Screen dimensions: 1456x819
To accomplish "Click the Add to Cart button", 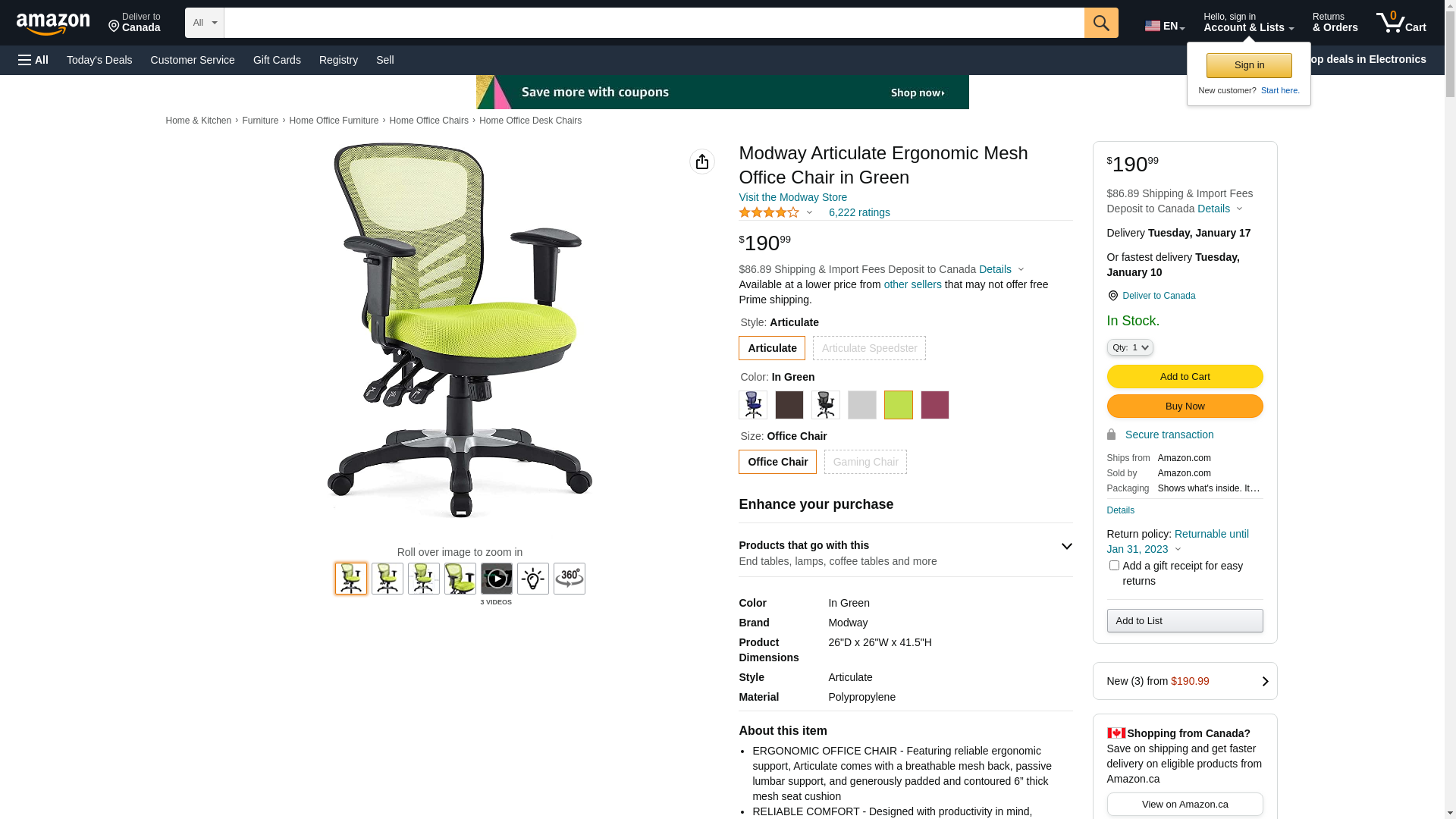I will pyautogui.click(x=1185, y=377).
